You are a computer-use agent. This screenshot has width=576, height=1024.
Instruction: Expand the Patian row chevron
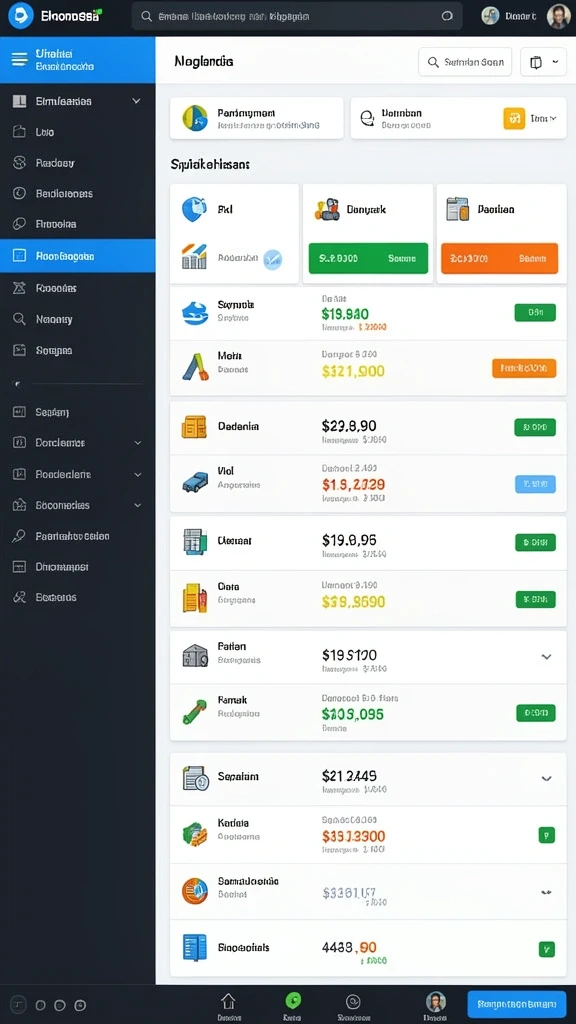pos(547,657)
